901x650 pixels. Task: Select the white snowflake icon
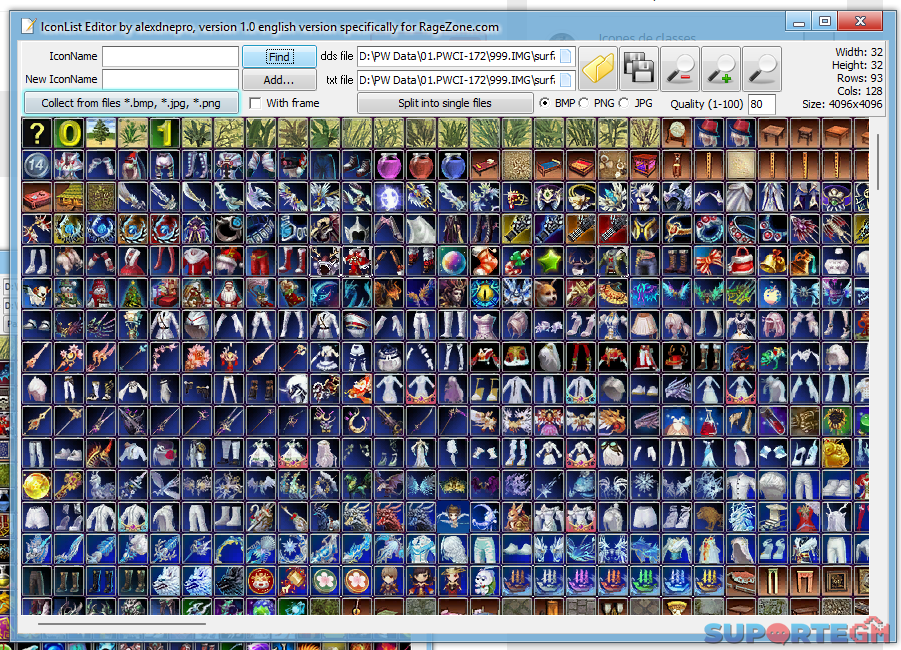(645, 486)
